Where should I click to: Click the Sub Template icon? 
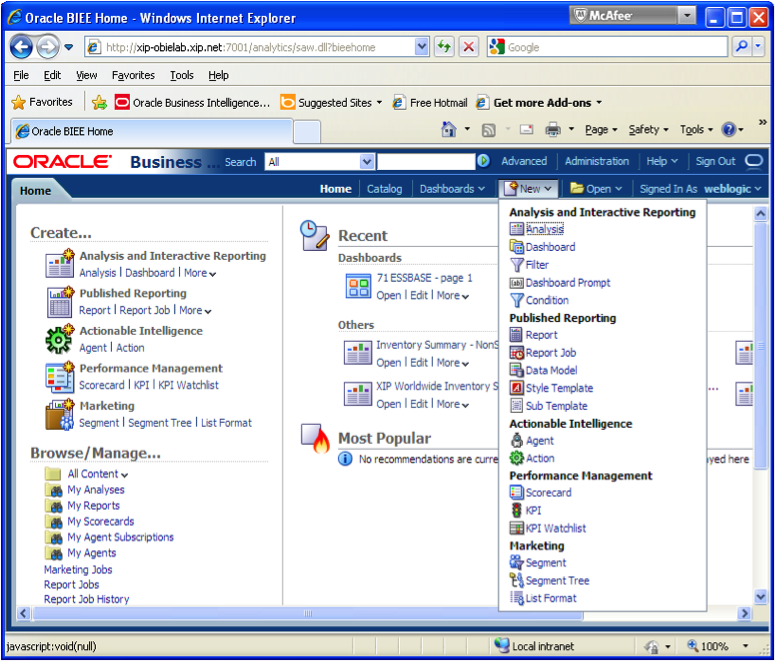517,405
